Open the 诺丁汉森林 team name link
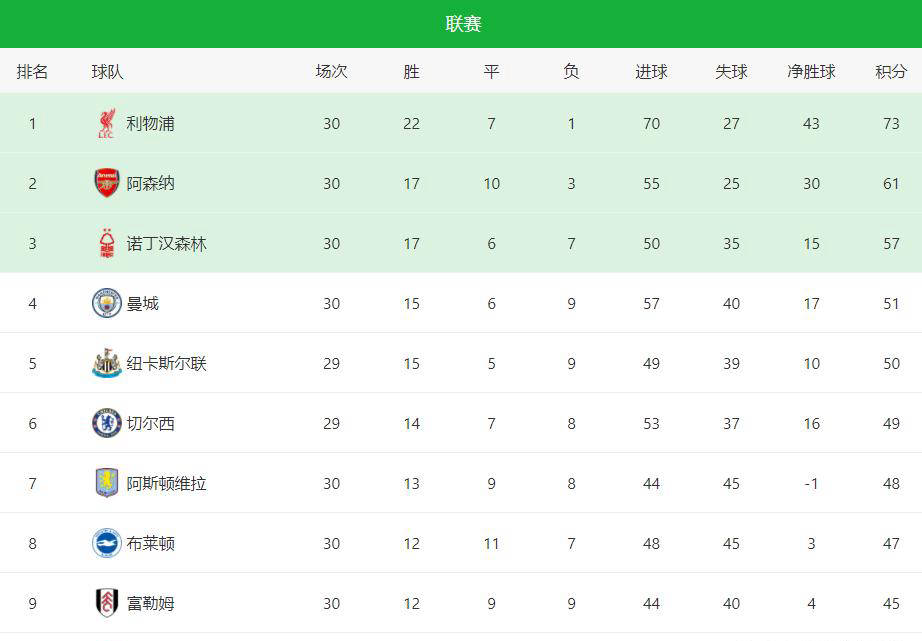The width and height of the screenshot is (922, 641). [x=166, y=244]
